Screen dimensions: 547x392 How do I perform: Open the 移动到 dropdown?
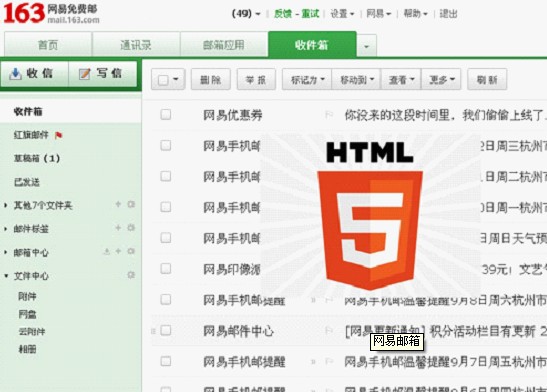(357, 80)
